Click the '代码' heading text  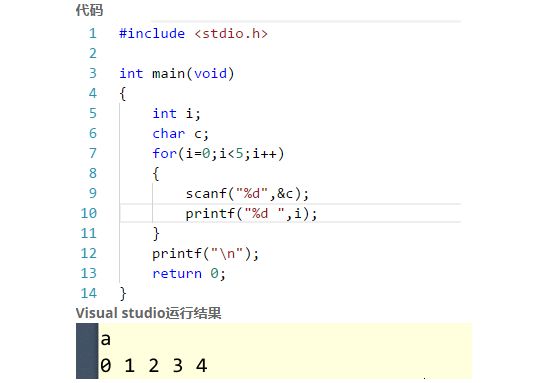tap(89, 10)
